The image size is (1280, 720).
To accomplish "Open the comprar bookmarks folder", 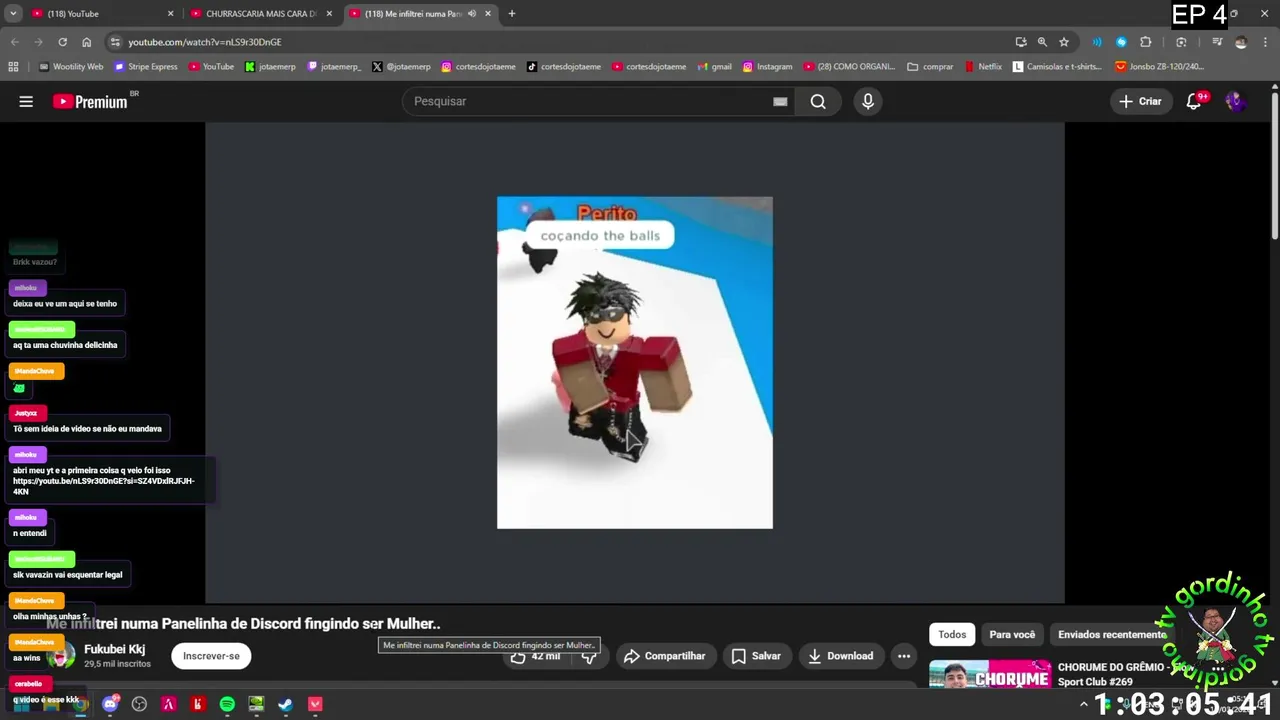I will pos(930,67).
